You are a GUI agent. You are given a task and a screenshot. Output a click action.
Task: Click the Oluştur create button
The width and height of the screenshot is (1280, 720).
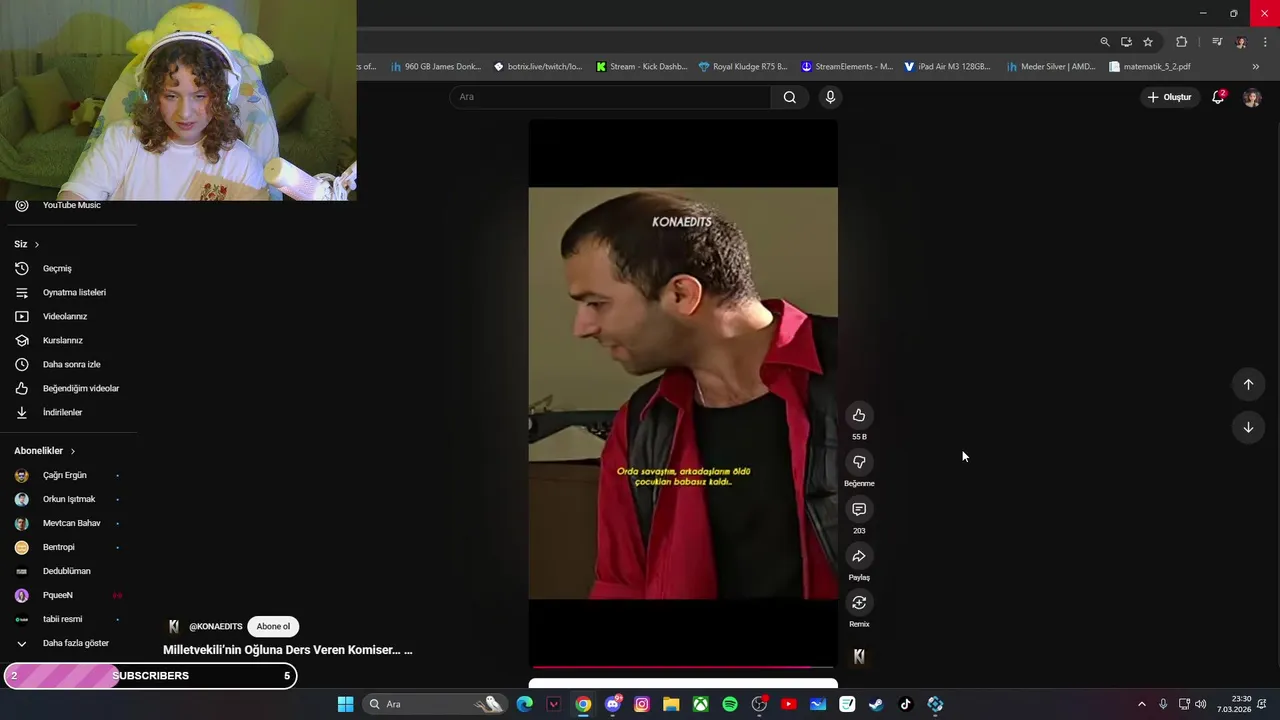[x=1169, y=97]
